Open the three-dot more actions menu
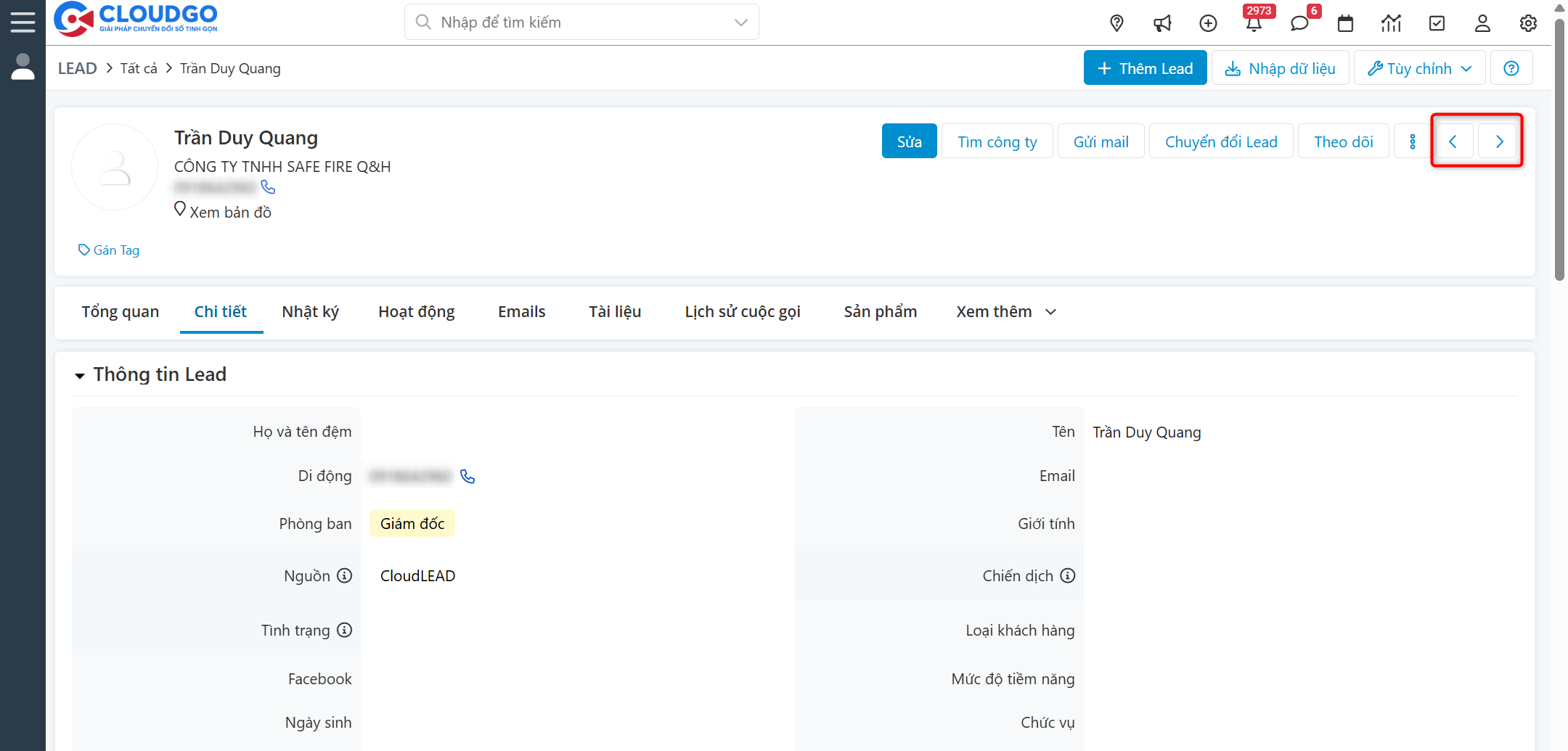Viewport: 1568px width, 751px height. click(1412, 141)
